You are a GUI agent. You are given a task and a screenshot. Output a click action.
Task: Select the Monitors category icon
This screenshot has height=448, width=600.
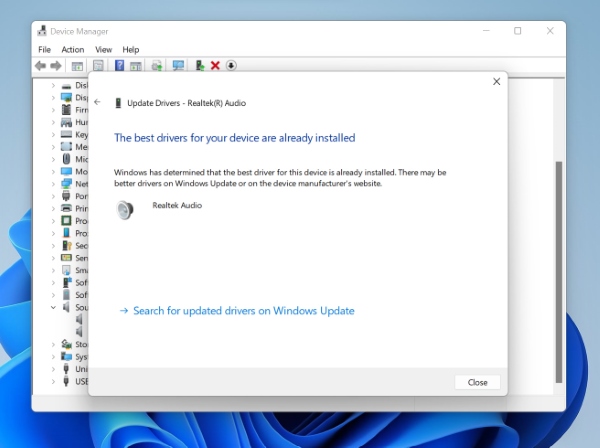[66, 171]
